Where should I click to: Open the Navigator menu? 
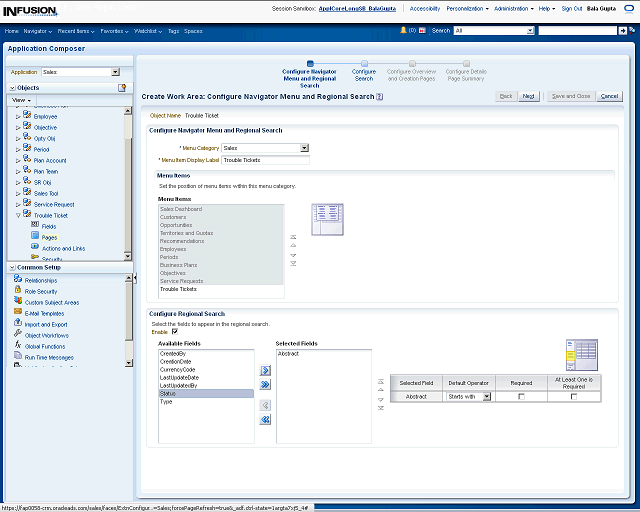[x=38, y=31]
